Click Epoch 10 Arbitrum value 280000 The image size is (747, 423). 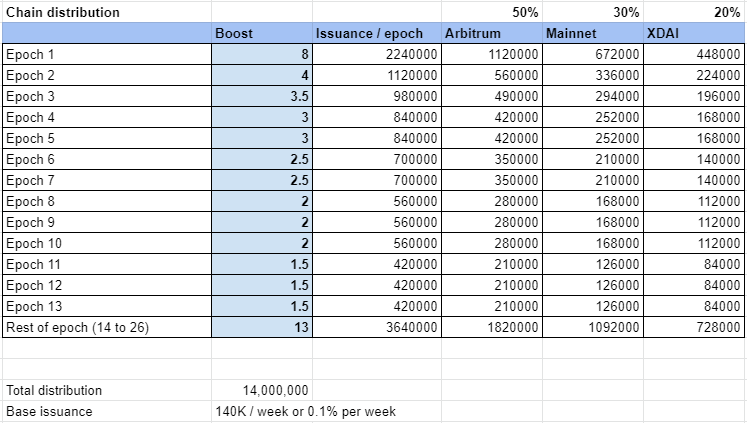click(492, 243)
